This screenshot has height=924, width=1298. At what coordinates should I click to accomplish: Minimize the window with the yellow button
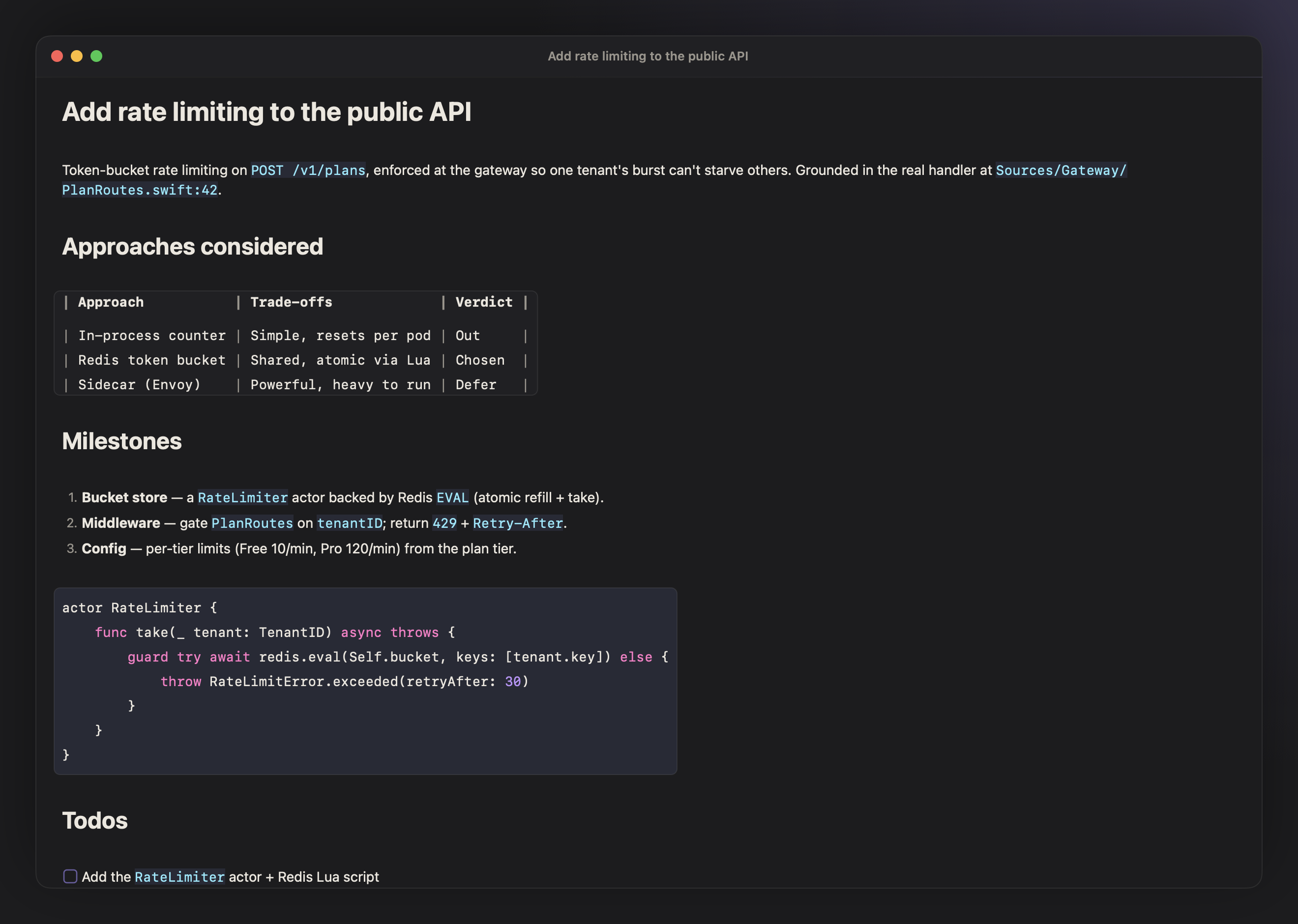pyautogui.click(x=77, y=56)
